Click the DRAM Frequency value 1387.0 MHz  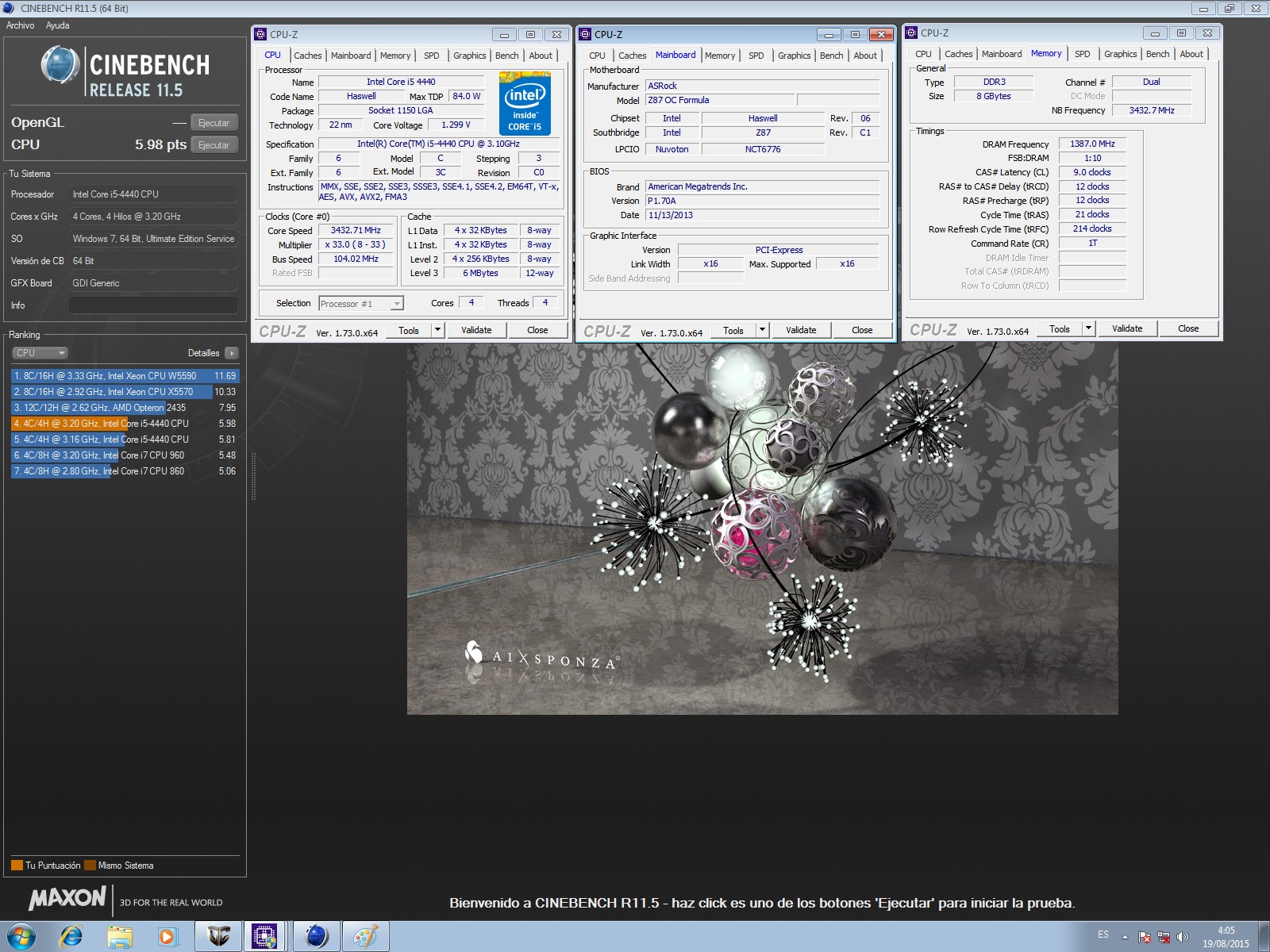click(x=1092, y=144)
